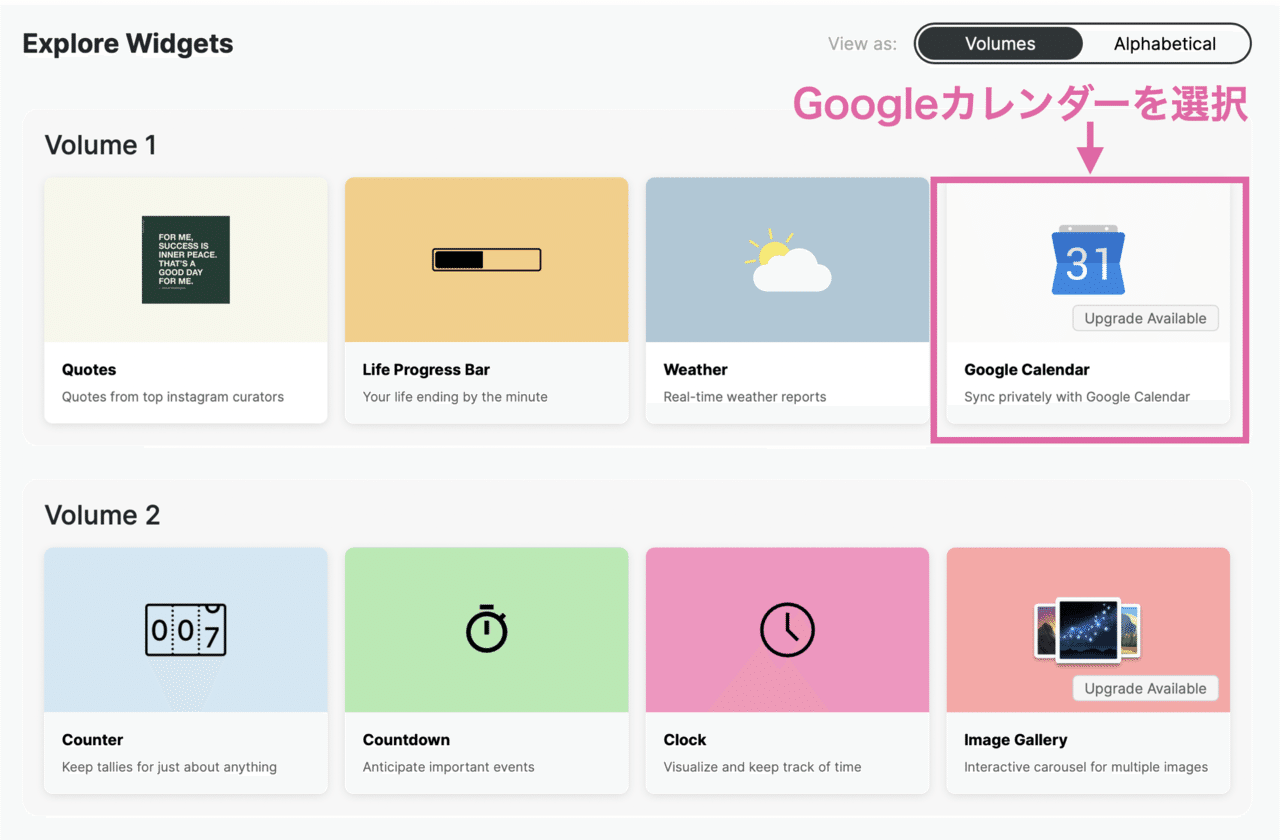
Task: Click the Volume 1 section heading
Action: coord(100,145)
